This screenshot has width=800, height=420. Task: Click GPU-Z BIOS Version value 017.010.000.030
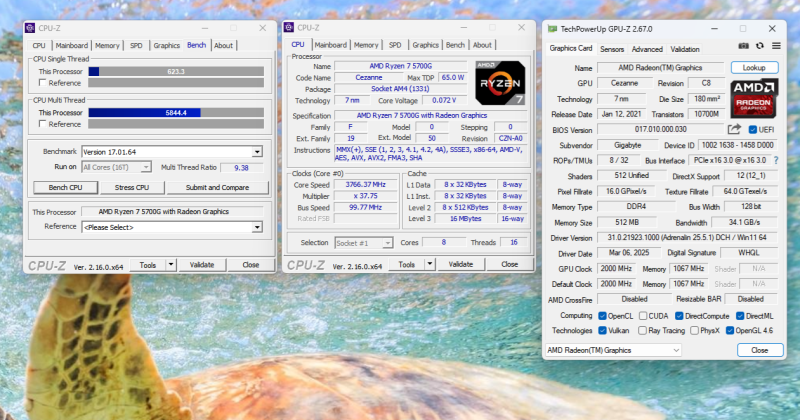[661, 130]
